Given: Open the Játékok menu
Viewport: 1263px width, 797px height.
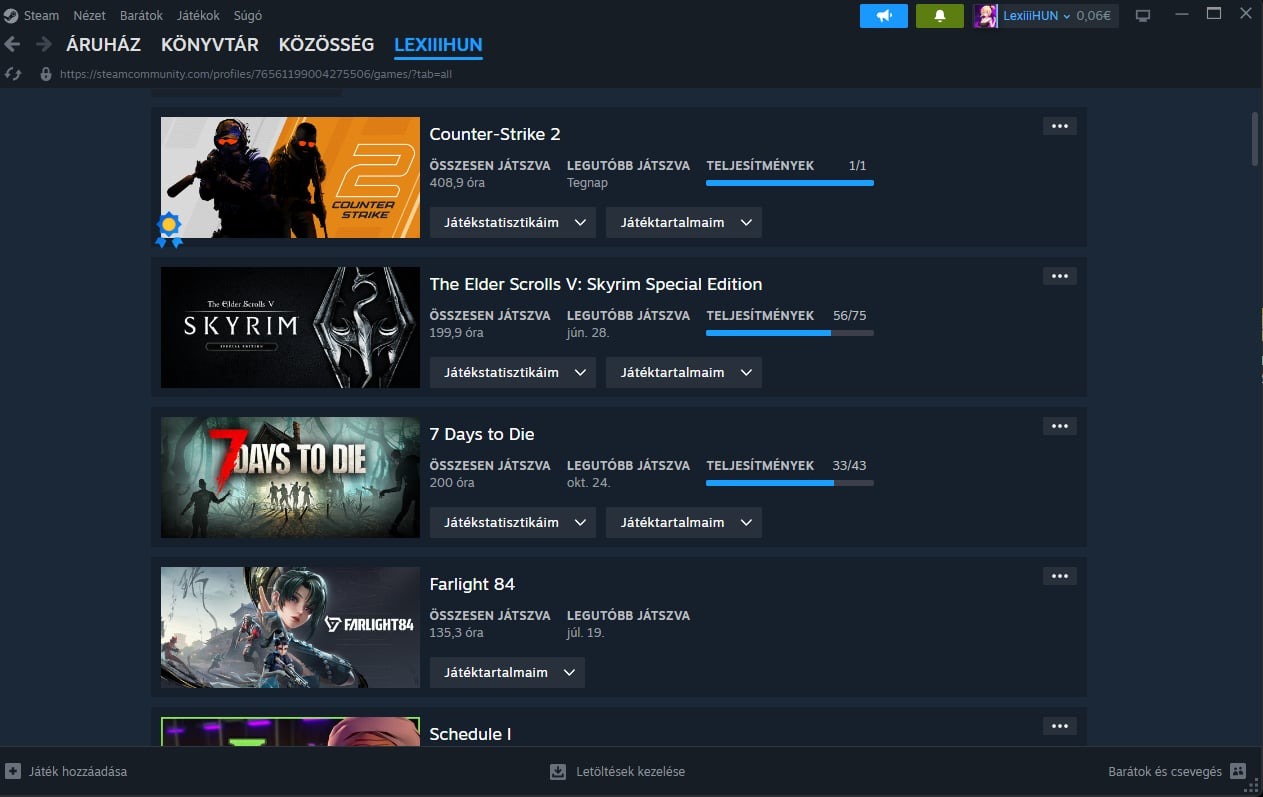Looking at the screenshot, I should click(198, 16).
